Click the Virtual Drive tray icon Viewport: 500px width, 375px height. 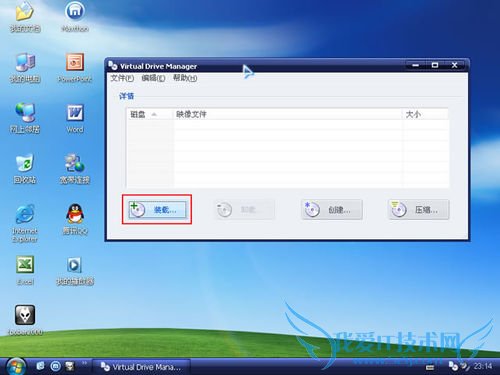pos(453,366)
